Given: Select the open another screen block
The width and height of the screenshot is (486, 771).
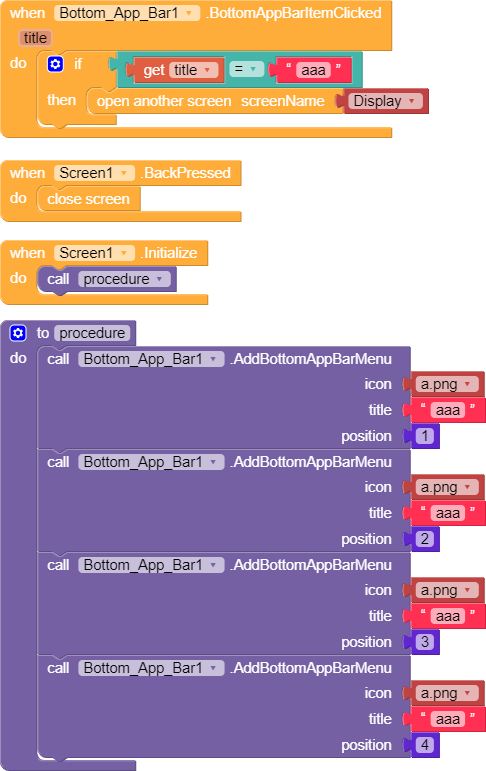Looking at the screenshot, I should tap(212, 101).
